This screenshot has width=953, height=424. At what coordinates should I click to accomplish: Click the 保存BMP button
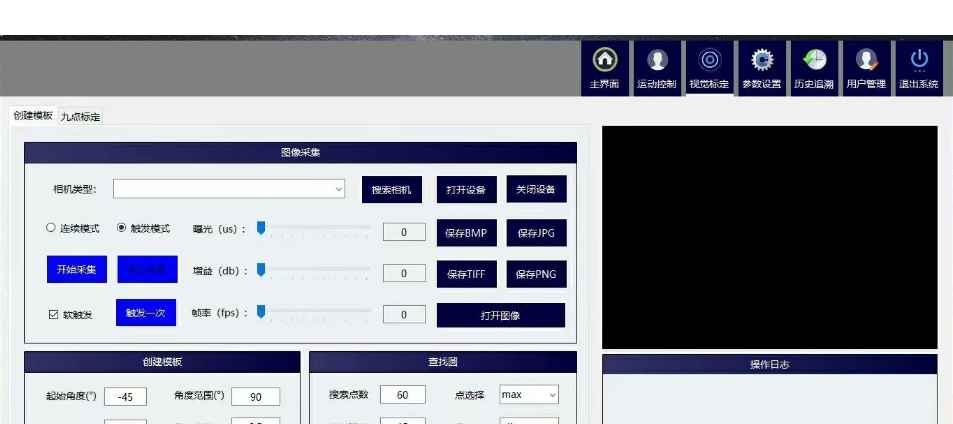tap(466, 233)
